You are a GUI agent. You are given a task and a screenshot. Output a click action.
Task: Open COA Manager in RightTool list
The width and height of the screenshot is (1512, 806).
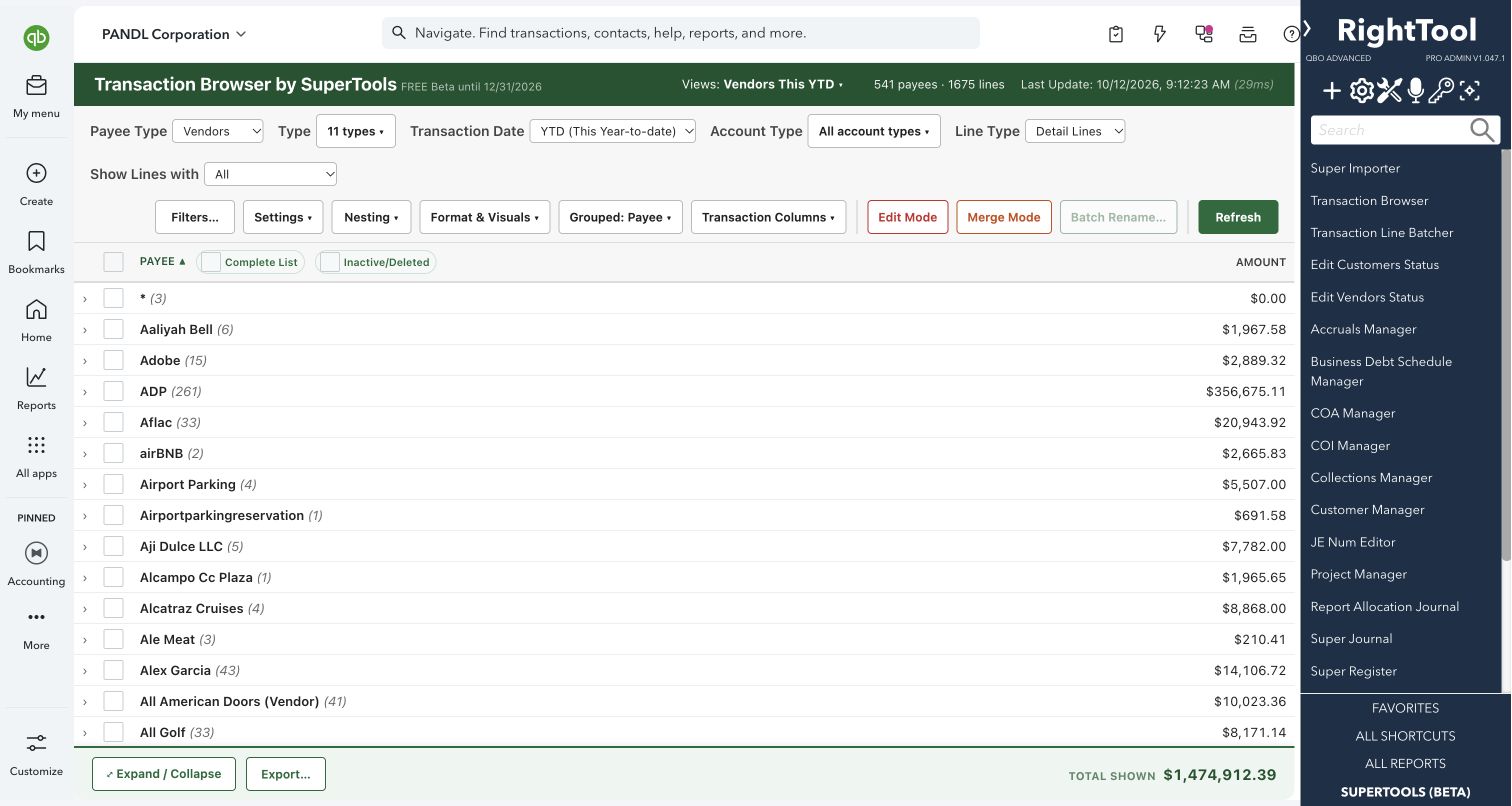(x=1353, y=413)
